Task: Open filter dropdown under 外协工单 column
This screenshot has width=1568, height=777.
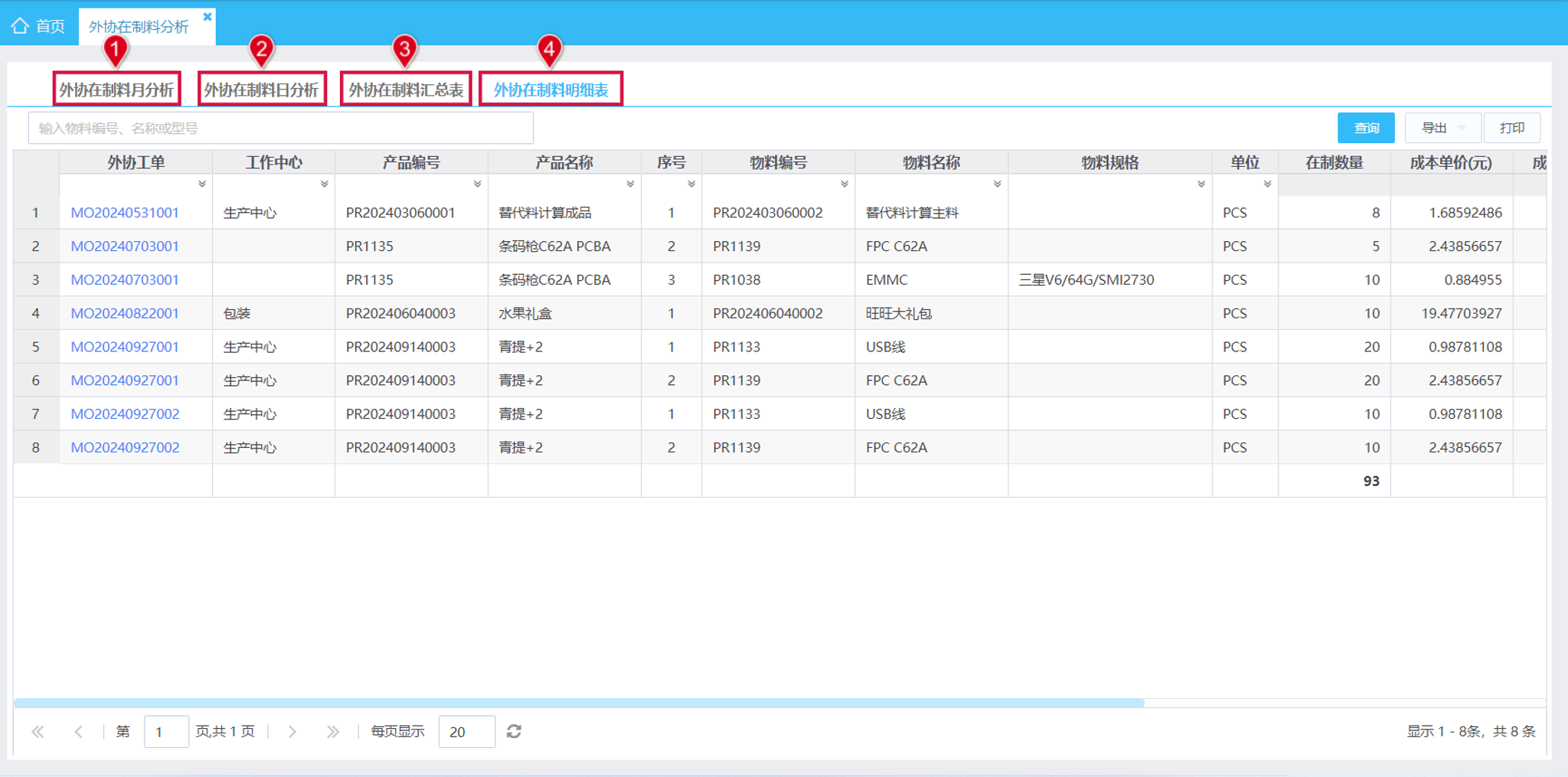Action: [202, 184]
